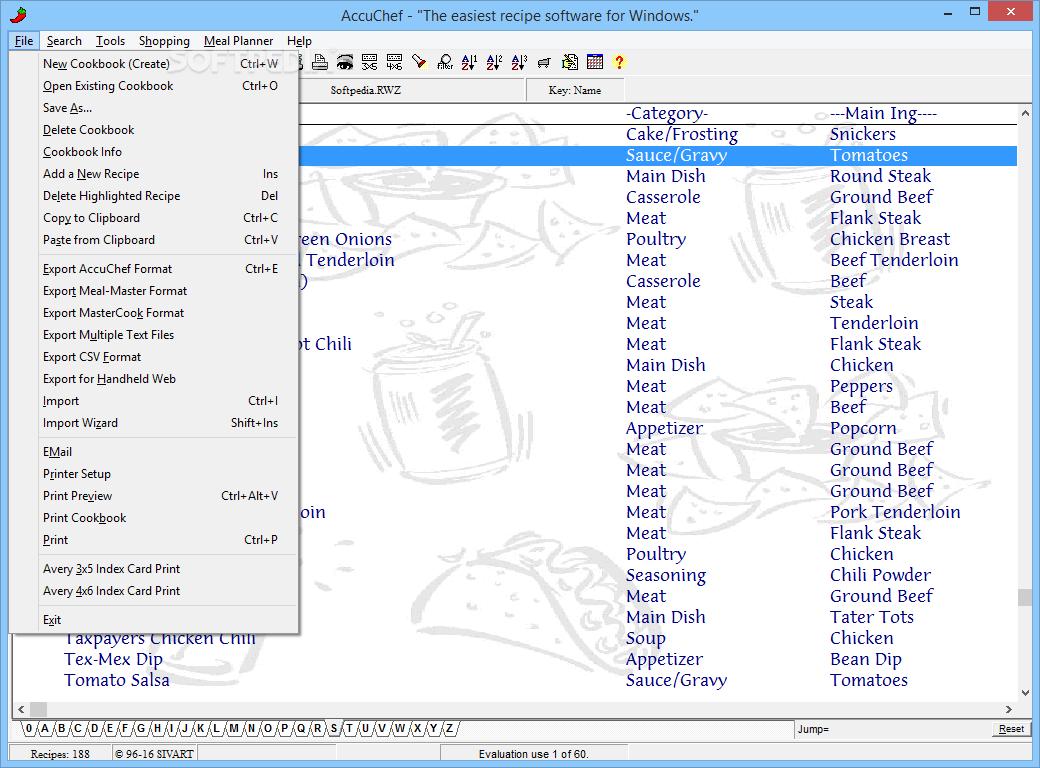Click the vertical scrollbar thumb
Screen dimensions: 1040x768
[1025, 597]
